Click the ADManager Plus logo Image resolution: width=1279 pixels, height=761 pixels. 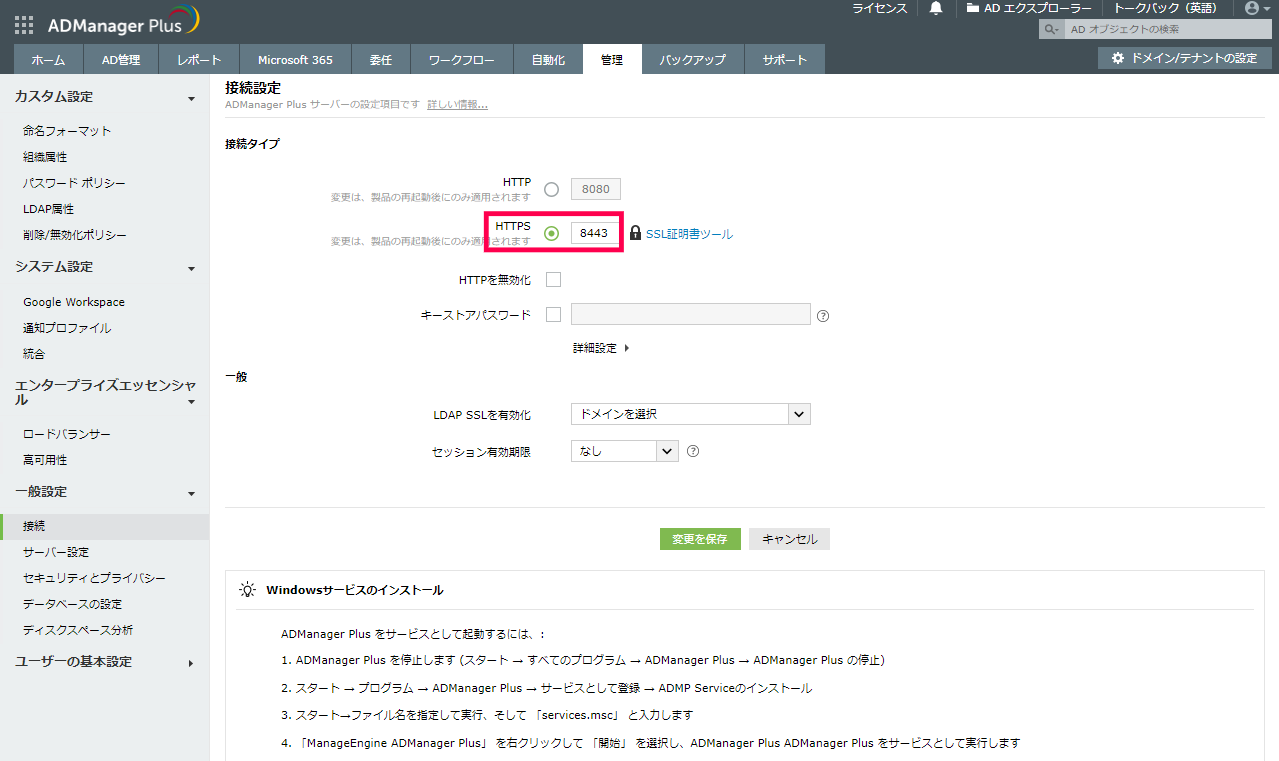(x=123, y=21)
